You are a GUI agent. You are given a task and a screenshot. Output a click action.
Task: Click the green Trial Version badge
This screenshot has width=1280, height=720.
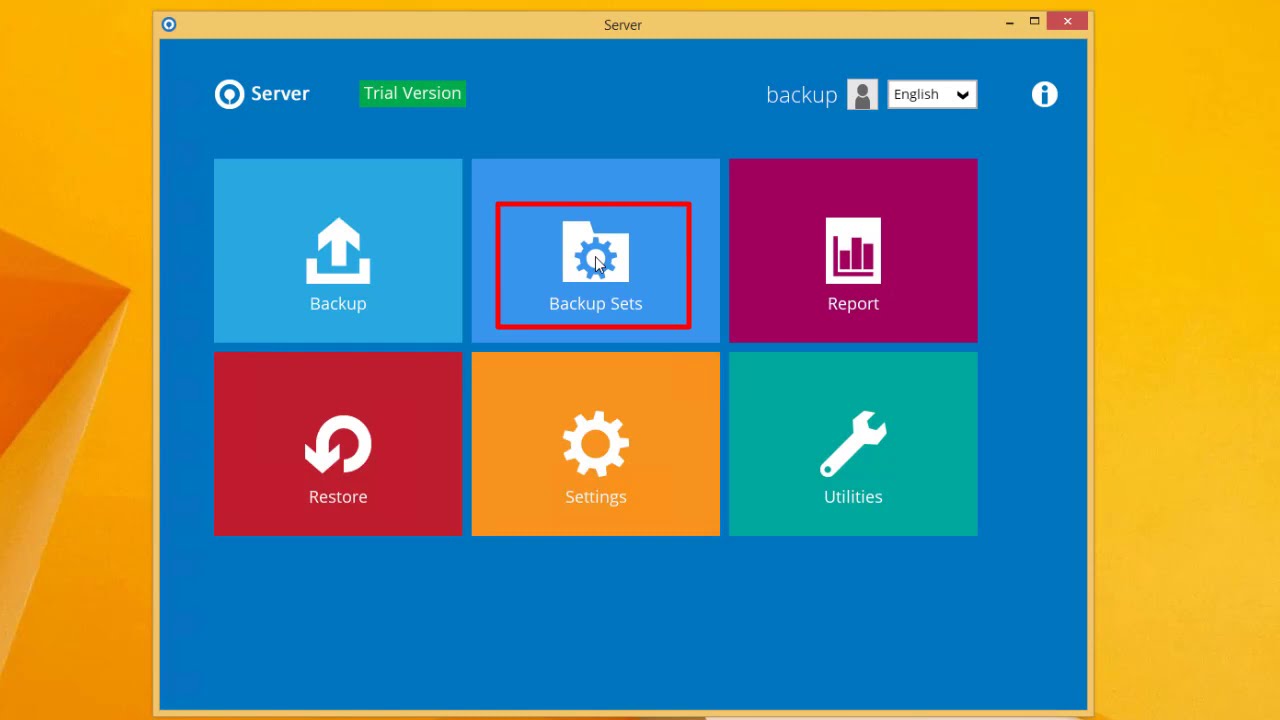(x=412, y=93)
